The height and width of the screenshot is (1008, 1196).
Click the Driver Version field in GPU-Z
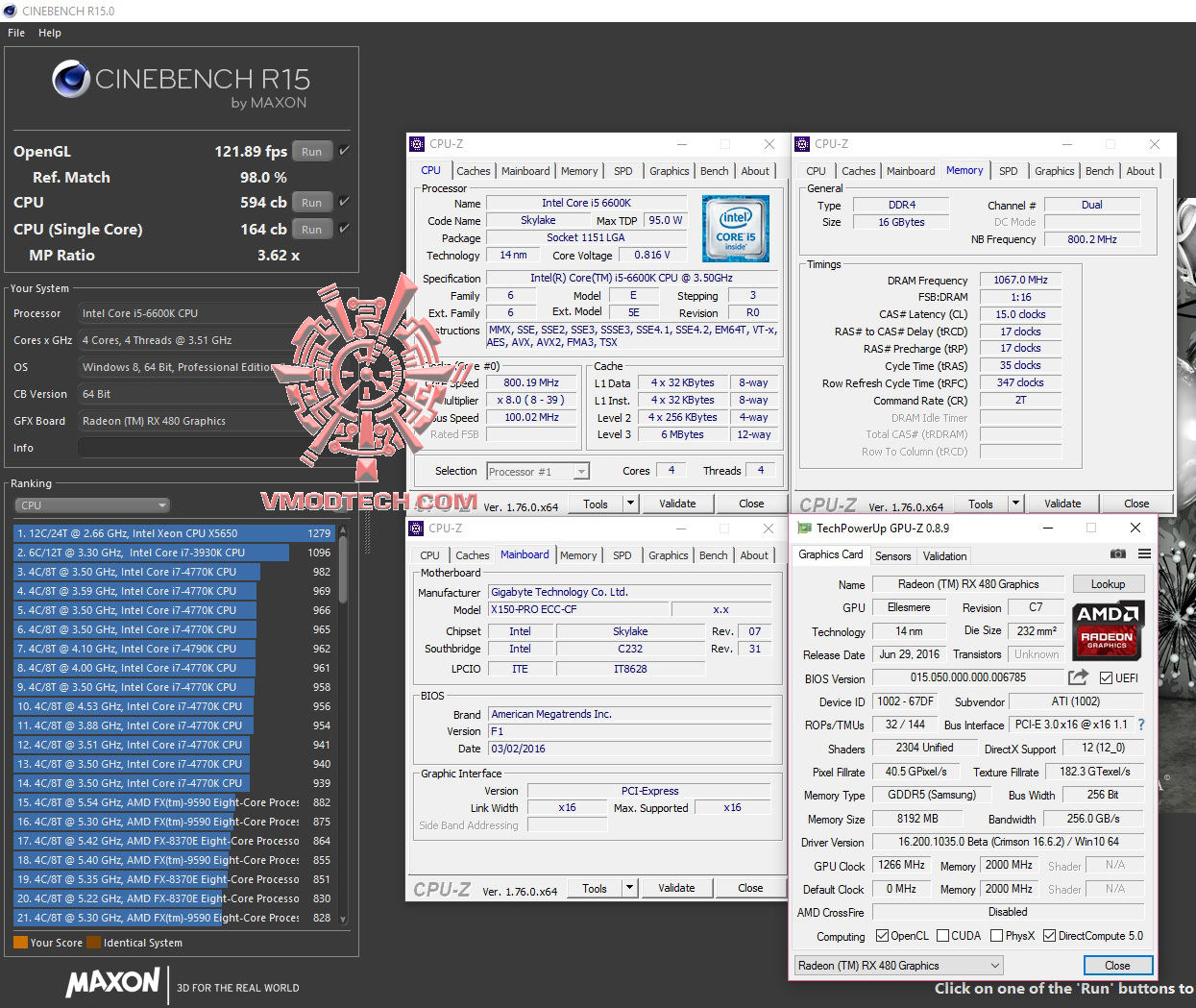click(1008, 842)
